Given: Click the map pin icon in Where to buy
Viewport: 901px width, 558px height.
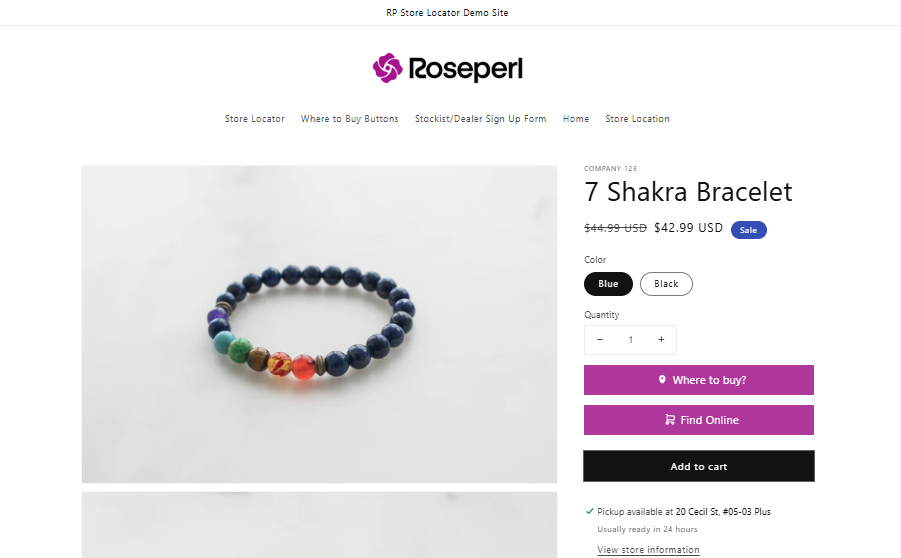Looking at the screenshot, I should pos(662,379).
